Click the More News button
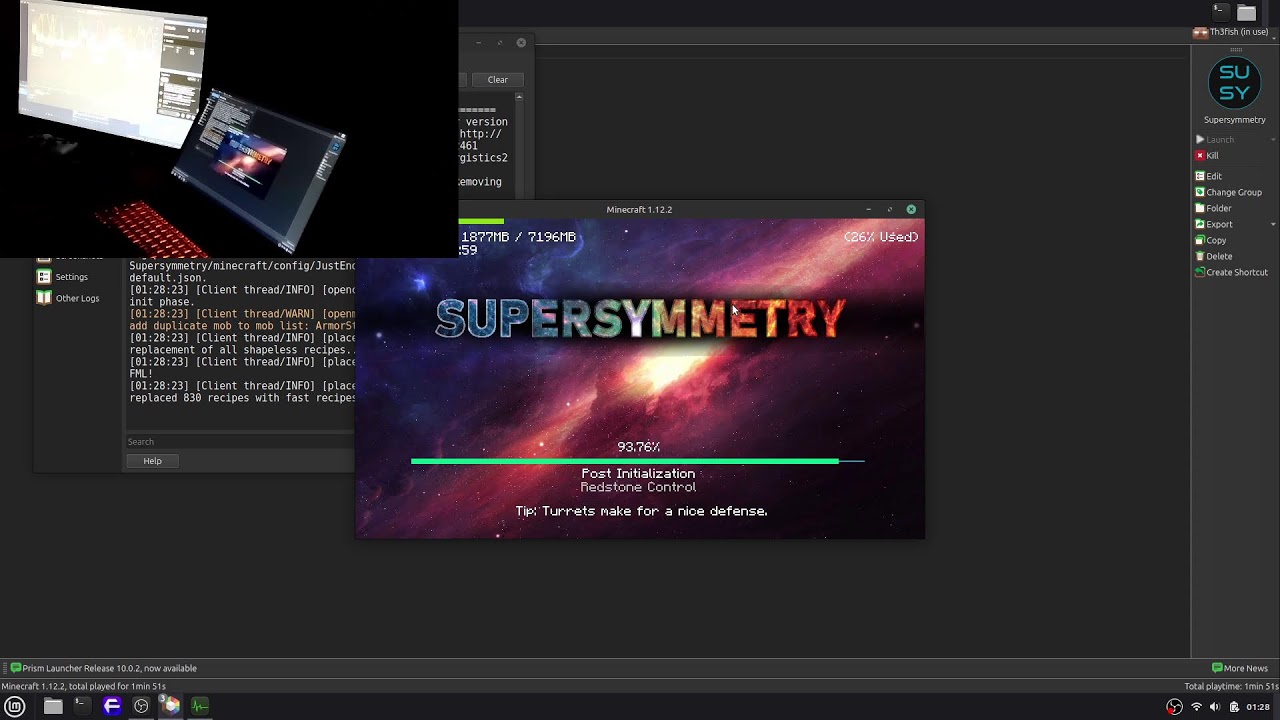This screenshot has height=720, width=1280. coord(1240,668)
